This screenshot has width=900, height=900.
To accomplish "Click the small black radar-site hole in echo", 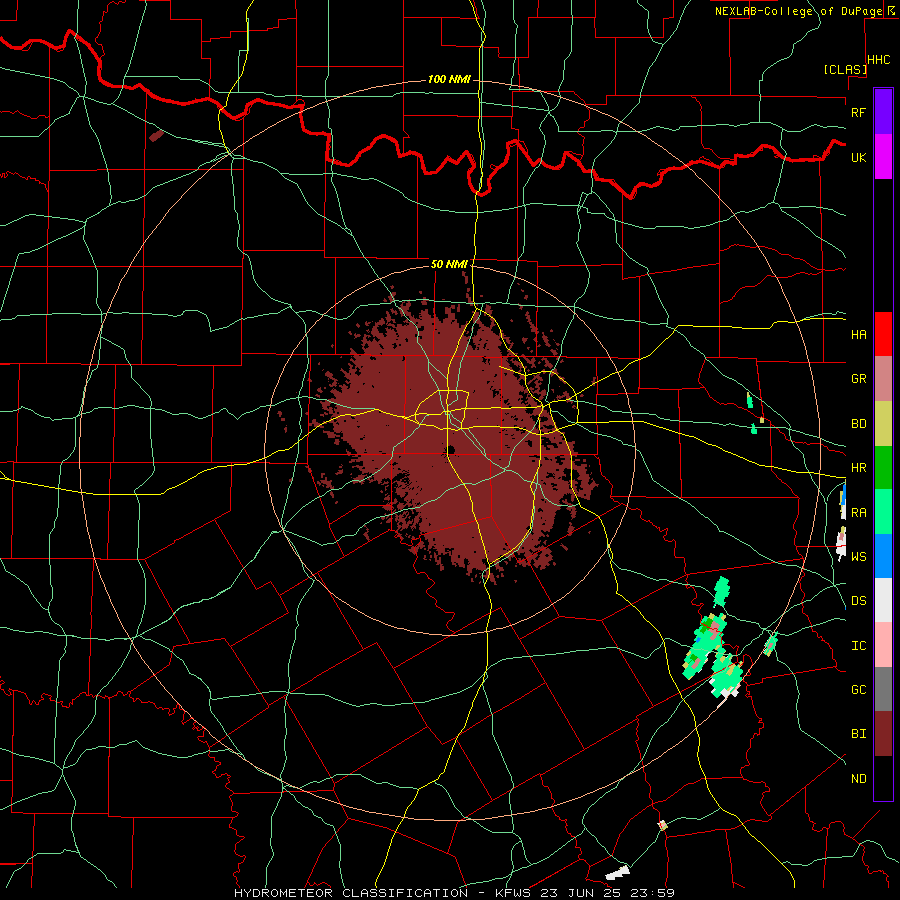I will (451, 449).
